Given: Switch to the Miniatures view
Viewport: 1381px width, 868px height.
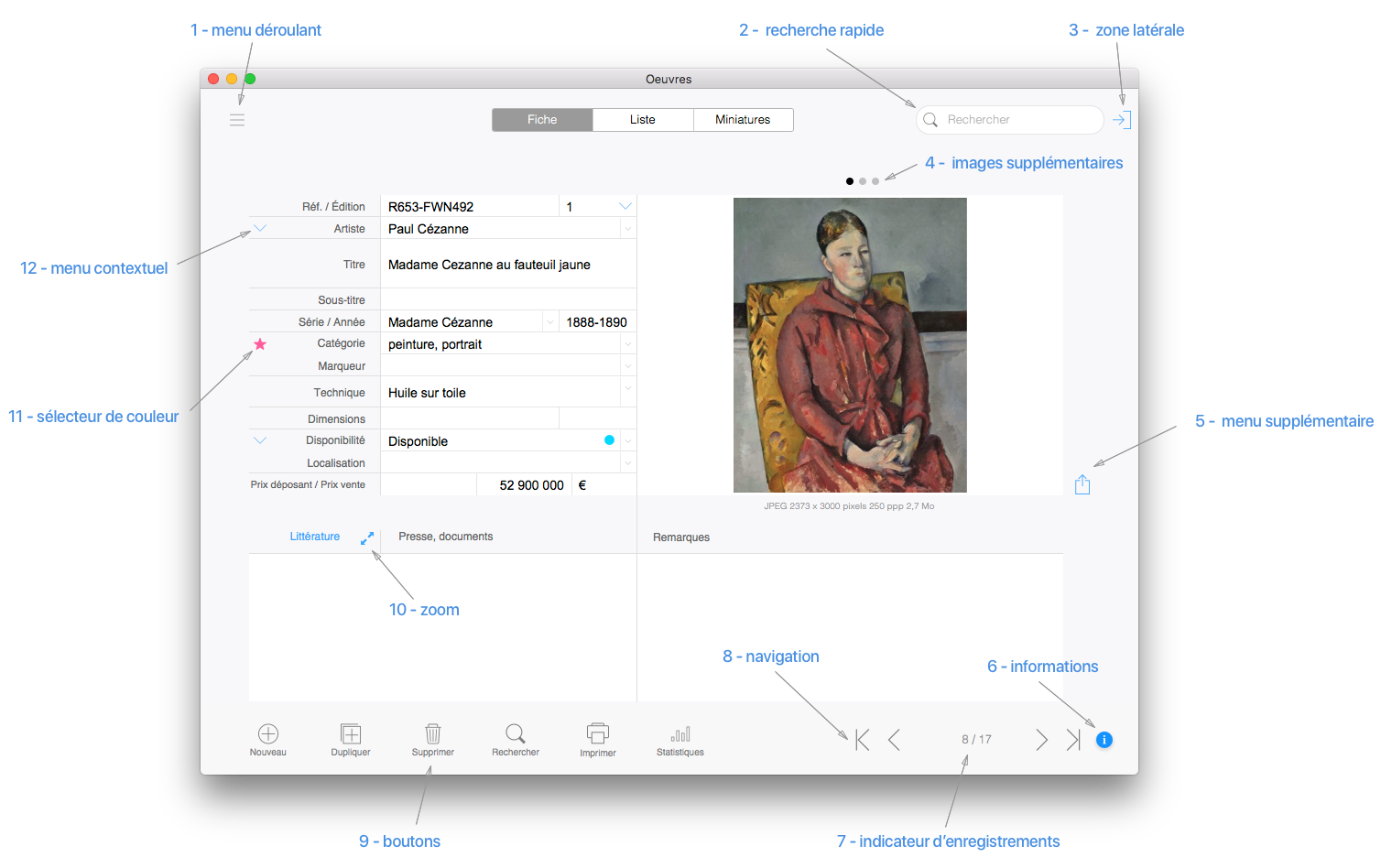Looking at the screenshot, I should coord(743,120).
